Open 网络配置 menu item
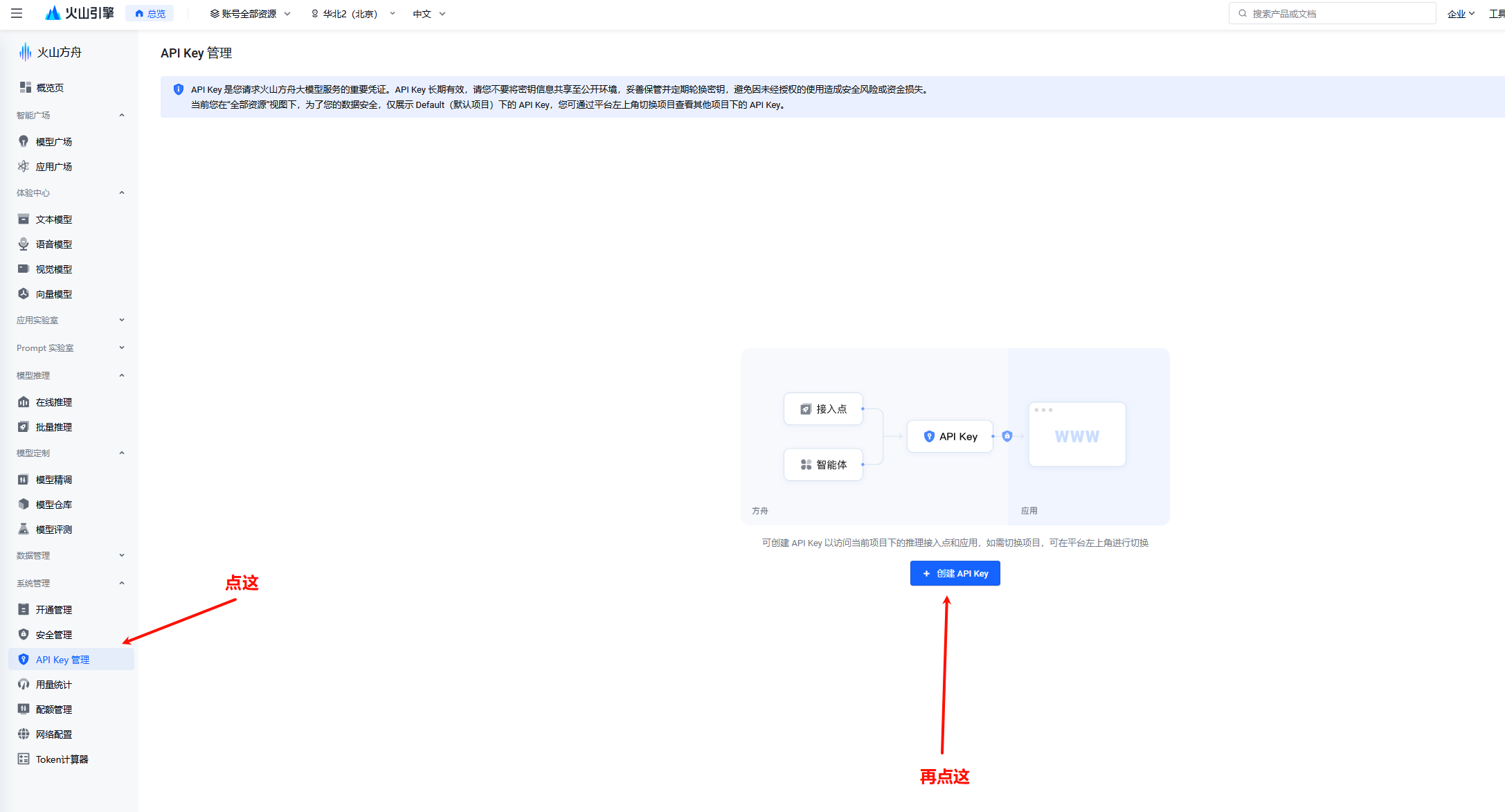1505x812 pixels. click(x=71, y=734)
